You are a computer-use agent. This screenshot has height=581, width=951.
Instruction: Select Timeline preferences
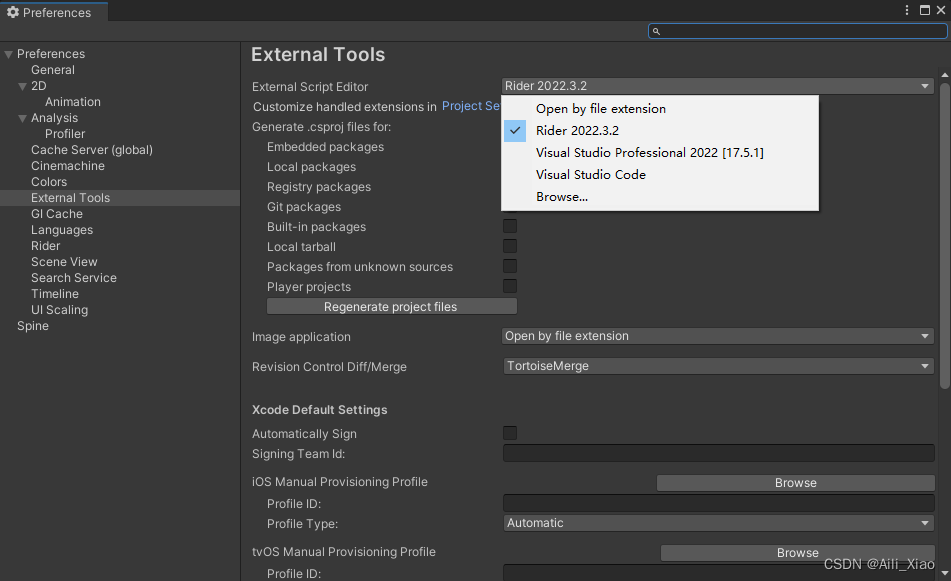(55, 294)
